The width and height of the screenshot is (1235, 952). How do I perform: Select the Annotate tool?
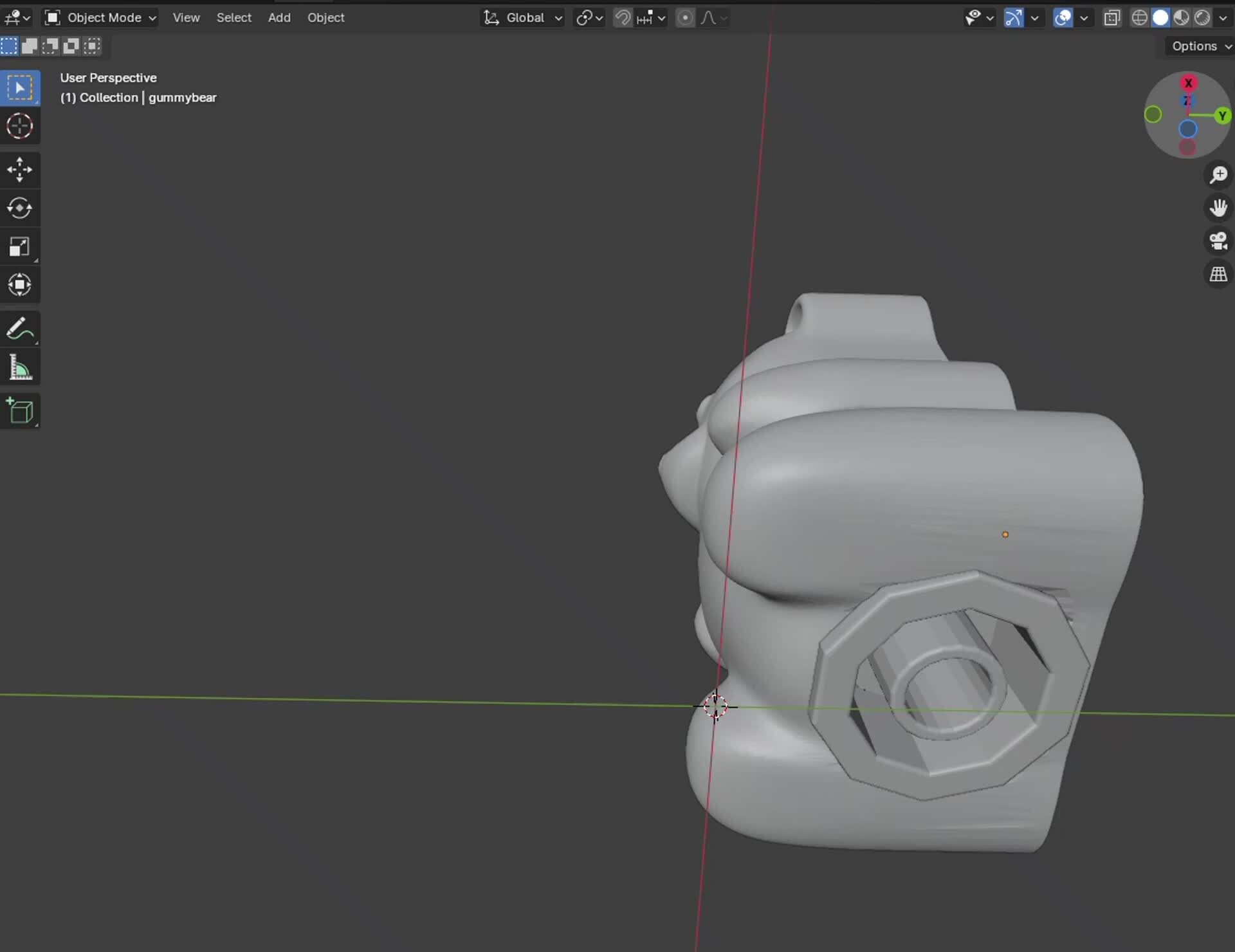click(20, 329)
